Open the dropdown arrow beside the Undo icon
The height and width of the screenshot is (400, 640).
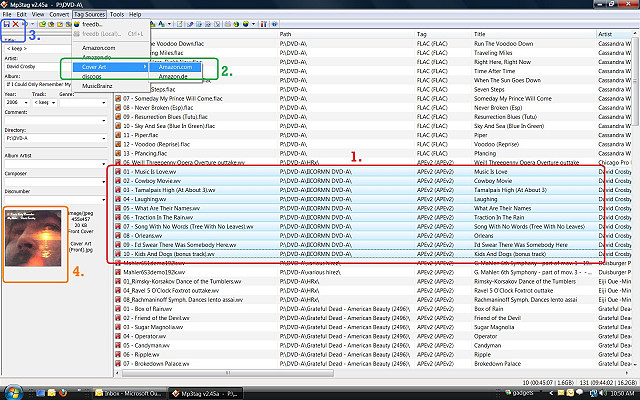[x=33, y=24]
